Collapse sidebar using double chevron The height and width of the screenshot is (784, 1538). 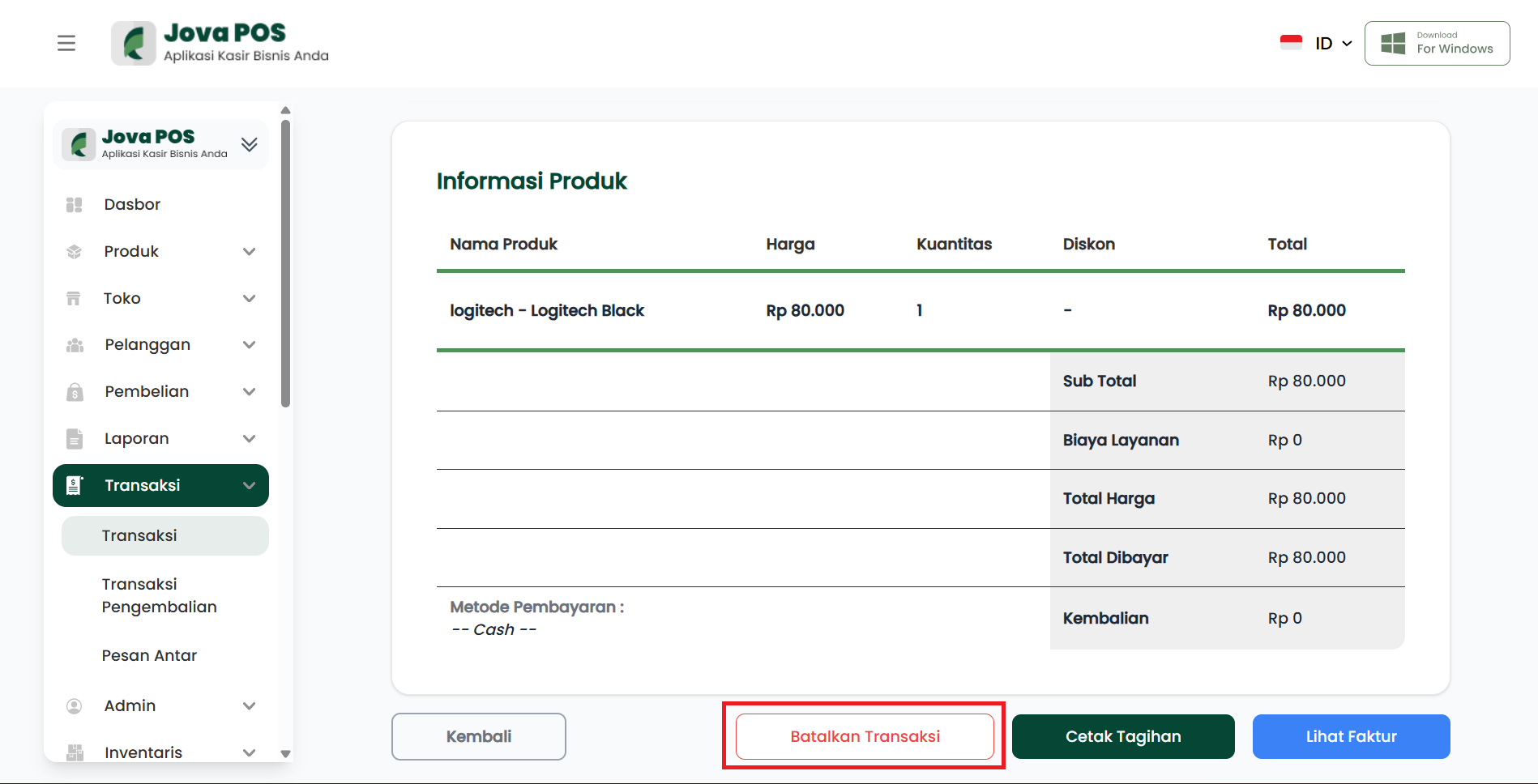pos(250,144)
